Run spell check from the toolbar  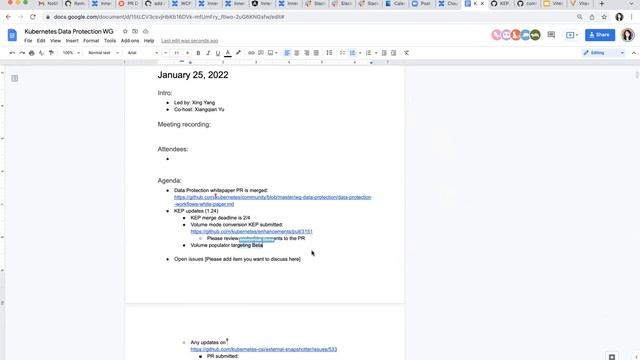(41, 53)
